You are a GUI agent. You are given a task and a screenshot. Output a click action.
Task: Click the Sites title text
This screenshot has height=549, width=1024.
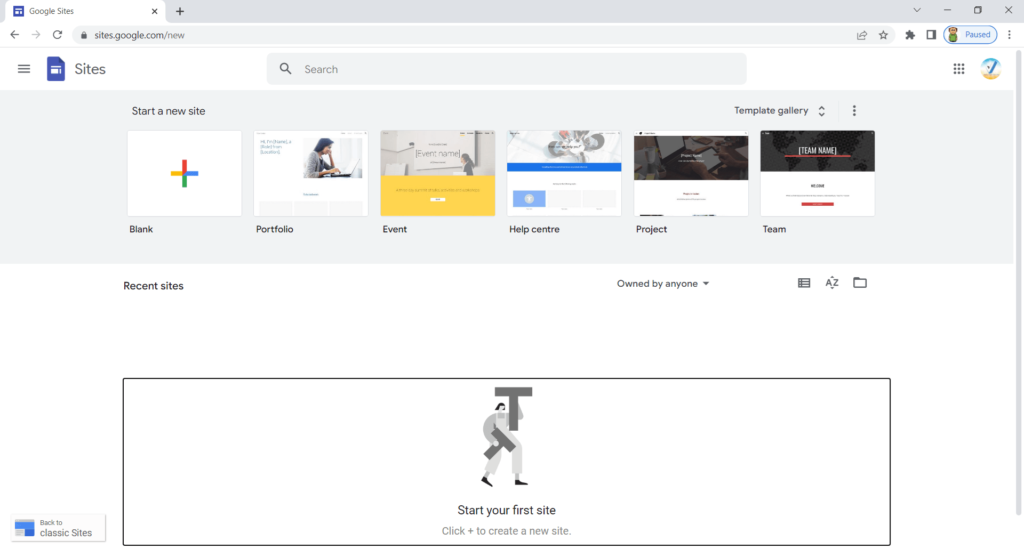pyautogui.click(x=90, y=69)
